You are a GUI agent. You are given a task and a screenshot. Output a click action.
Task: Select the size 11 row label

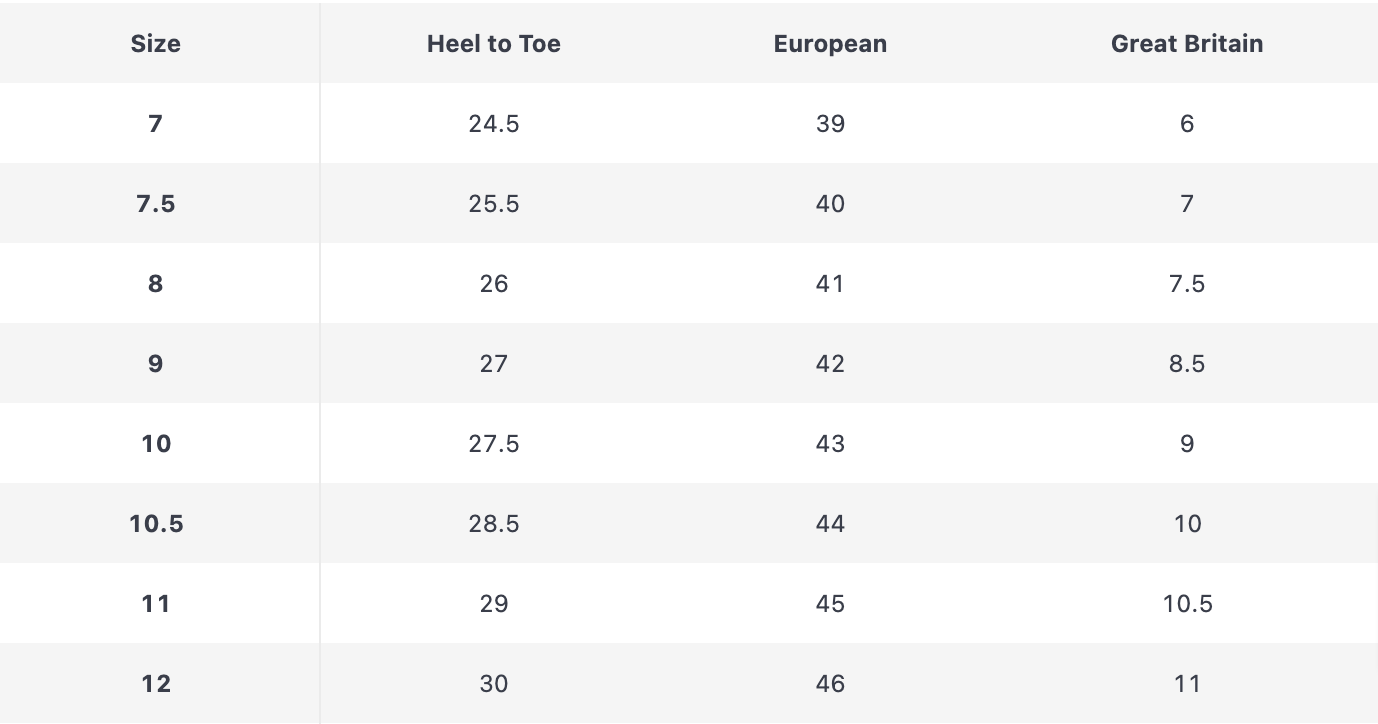pos(155,604)
